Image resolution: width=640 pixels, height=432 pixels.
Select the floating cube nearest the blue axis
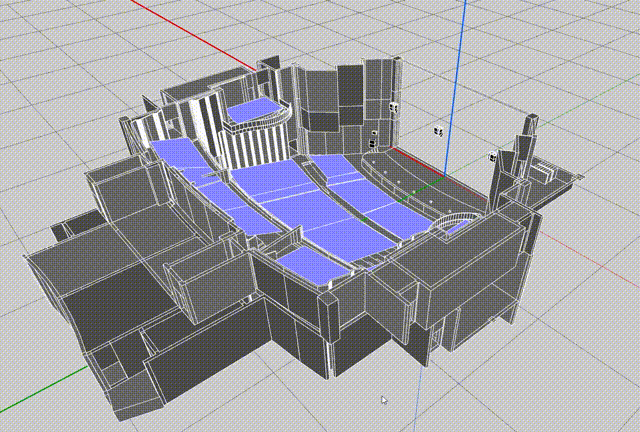437,130
